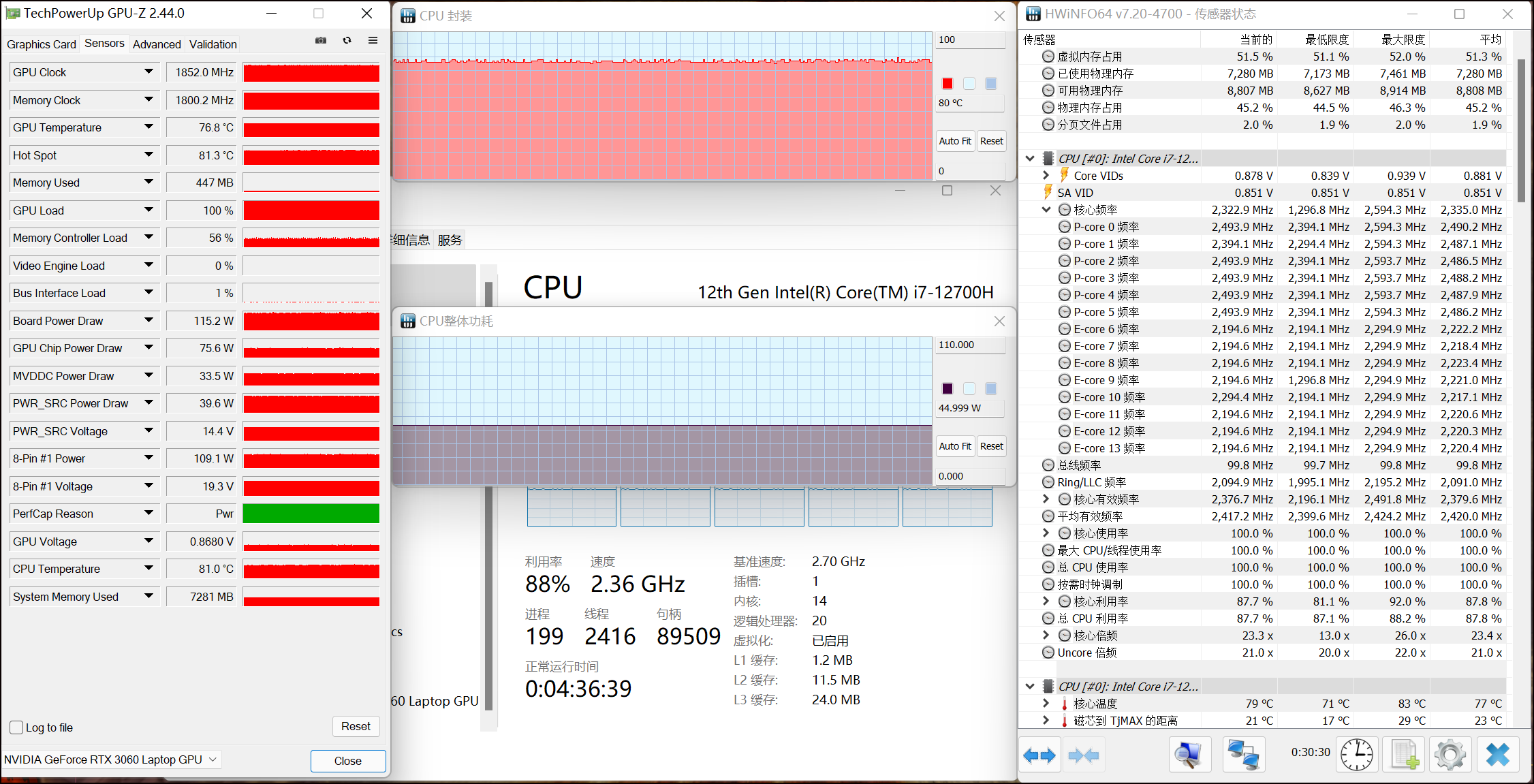1534x784 pixels.
Task: Click the GPU-Z screenshot camera icon
Action: [x=321, y=41]
